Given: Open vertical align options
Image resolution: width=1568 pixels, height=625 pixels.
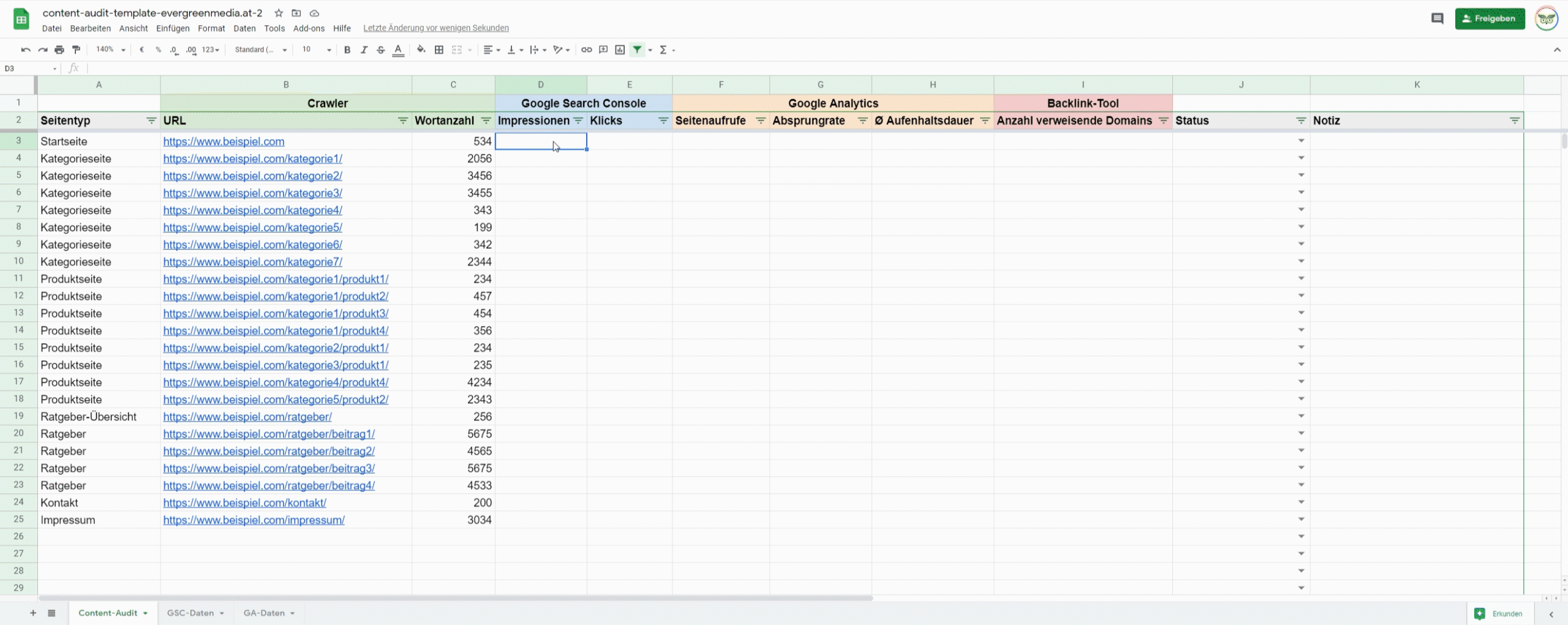Looking at the screenshot, I should coord(515,50).
